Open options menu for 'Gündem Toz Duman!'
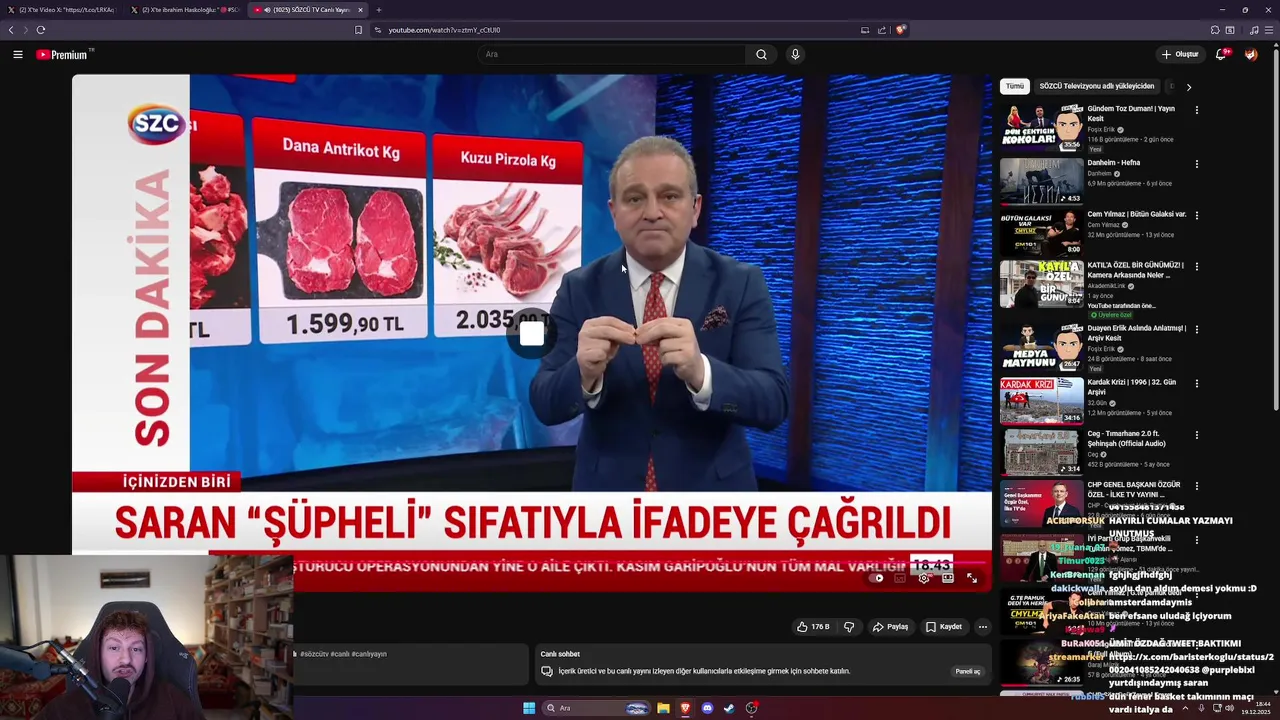 pyautogui.click(x=1196, y=110)
